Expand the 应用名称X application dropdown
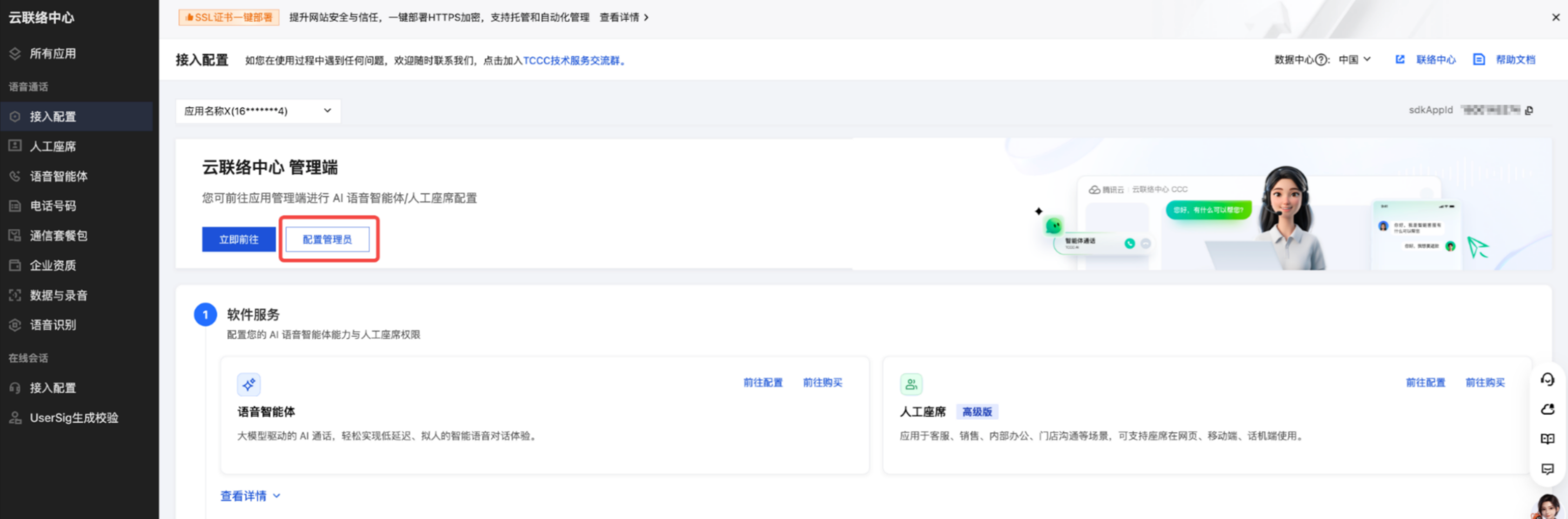The width and height of the screenshot is (1568, 519). pyautogui.click(x=258, y=111)
